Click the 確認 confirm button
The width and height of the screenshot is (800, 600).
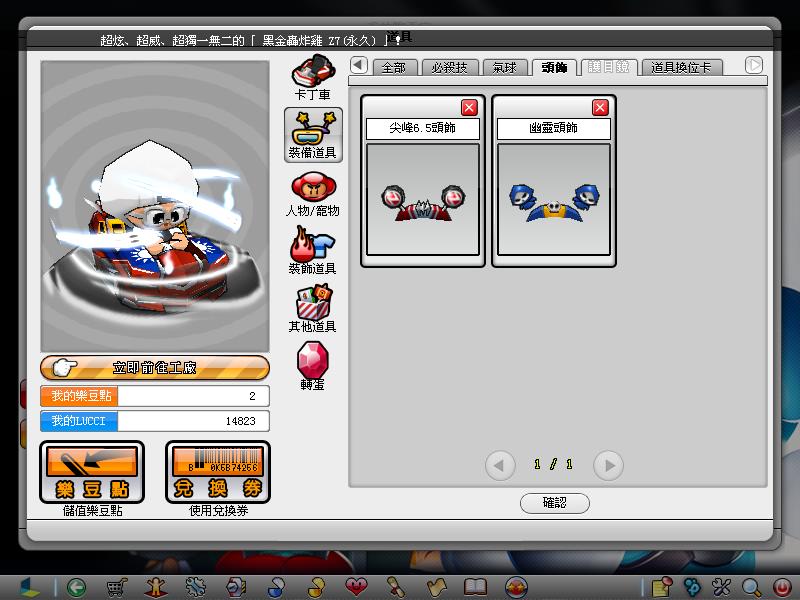coord(555,503)
